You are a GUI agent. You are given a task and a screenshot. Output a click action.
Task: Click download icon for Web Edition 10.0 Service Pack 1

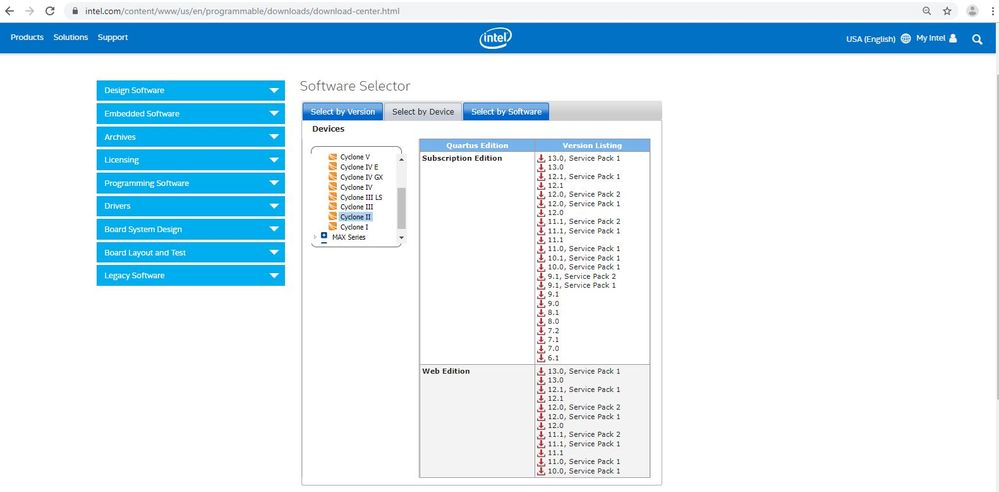pyautogui.click(x=542, y=471)
